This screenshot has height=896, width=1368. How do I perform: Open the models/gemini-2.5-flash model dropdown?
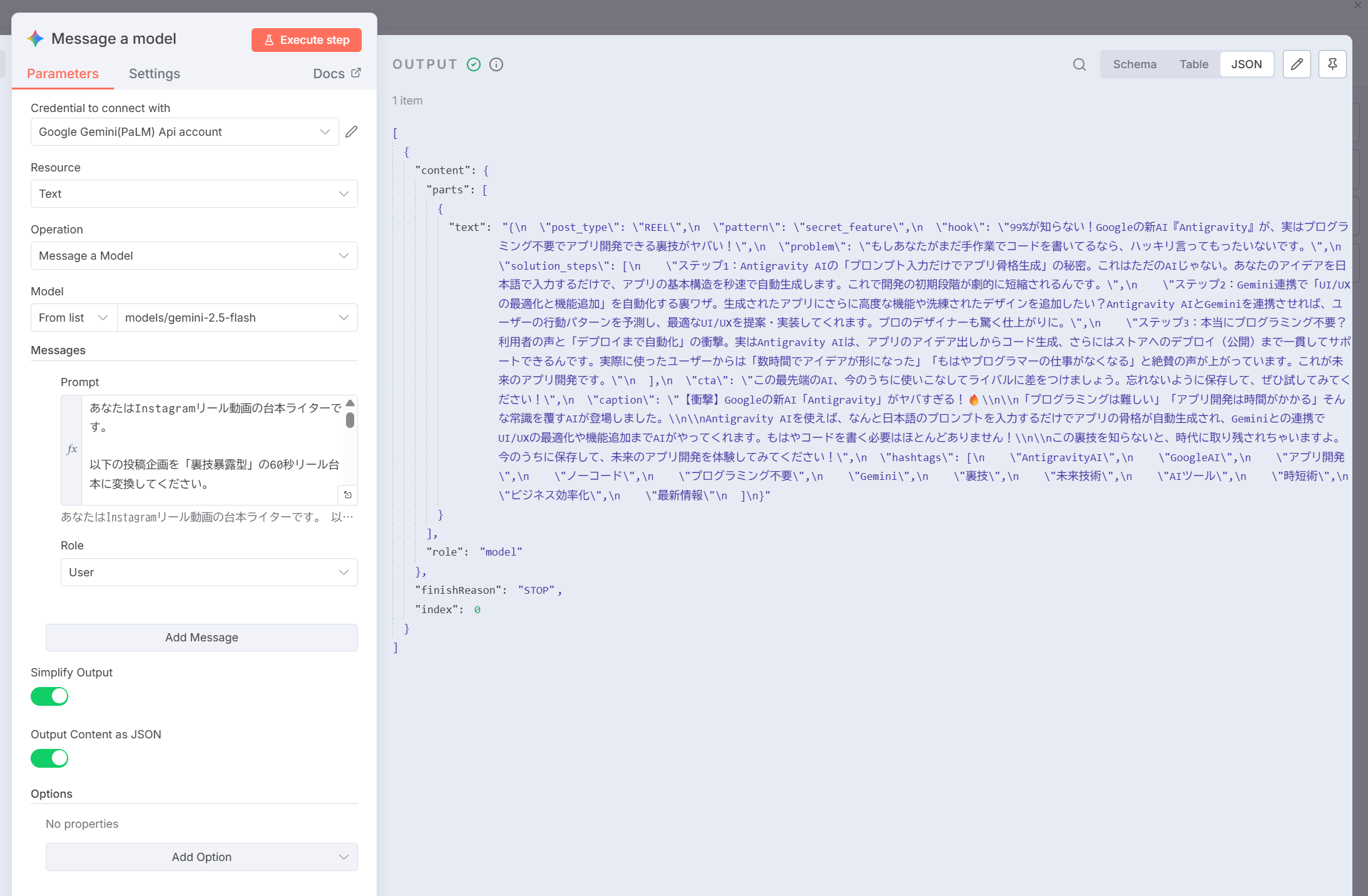pos(237,318)
